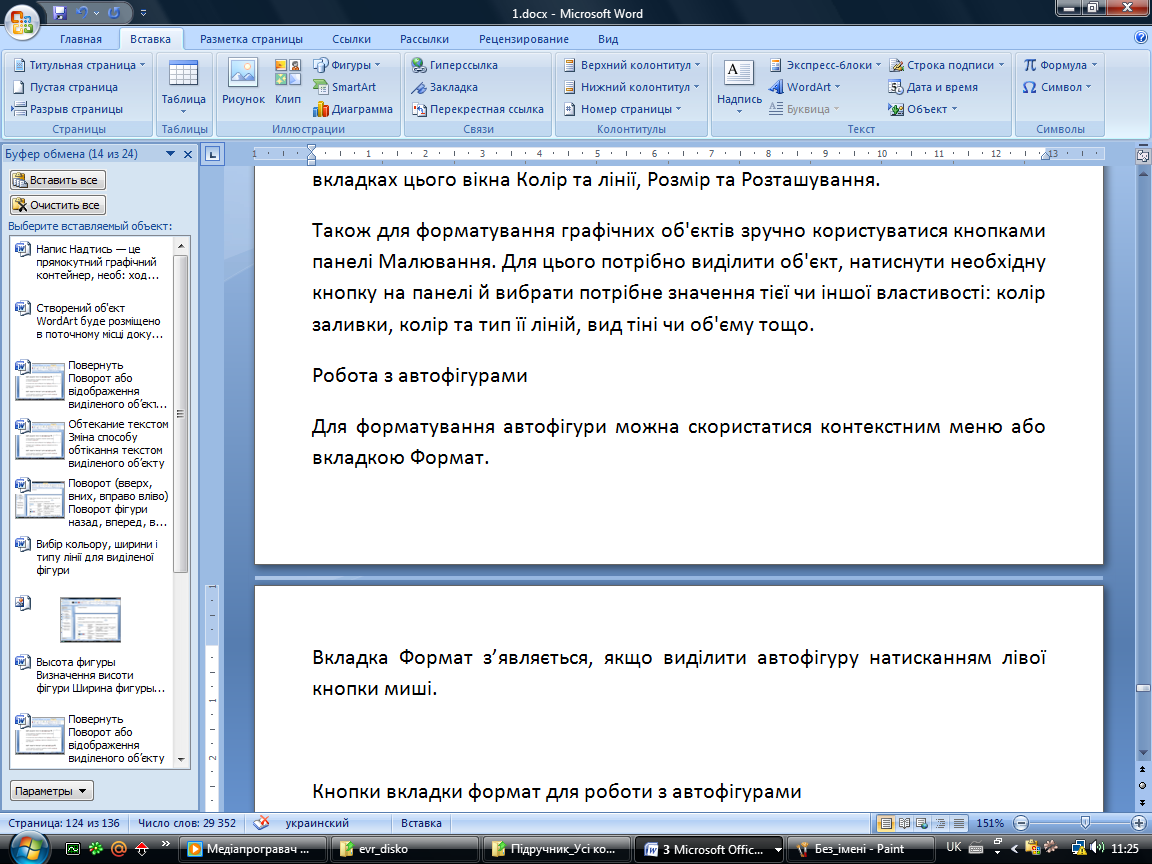Viewport: 1152px width, 864px height.
Task: Open the Символ symbol menu
Action: (1056, 87)
